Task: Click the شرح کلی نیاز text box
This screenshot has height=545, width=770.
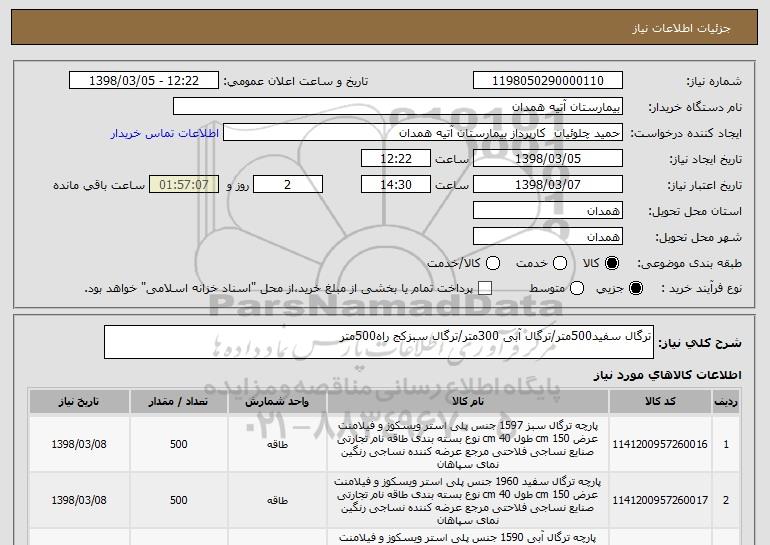Action: (x=379, y=342)
